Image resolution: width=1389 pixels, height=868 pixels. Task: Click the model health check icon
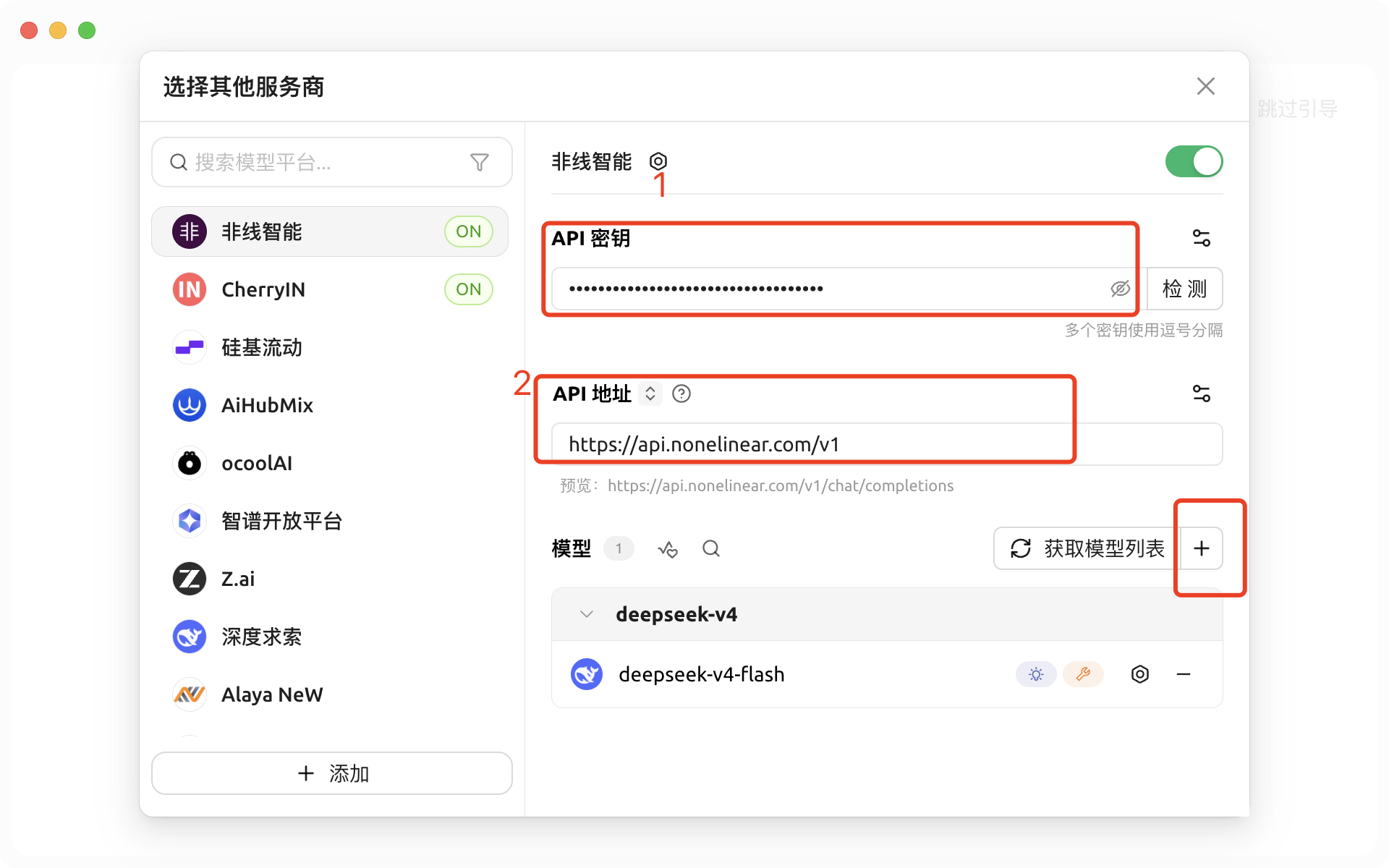point(668,549)
